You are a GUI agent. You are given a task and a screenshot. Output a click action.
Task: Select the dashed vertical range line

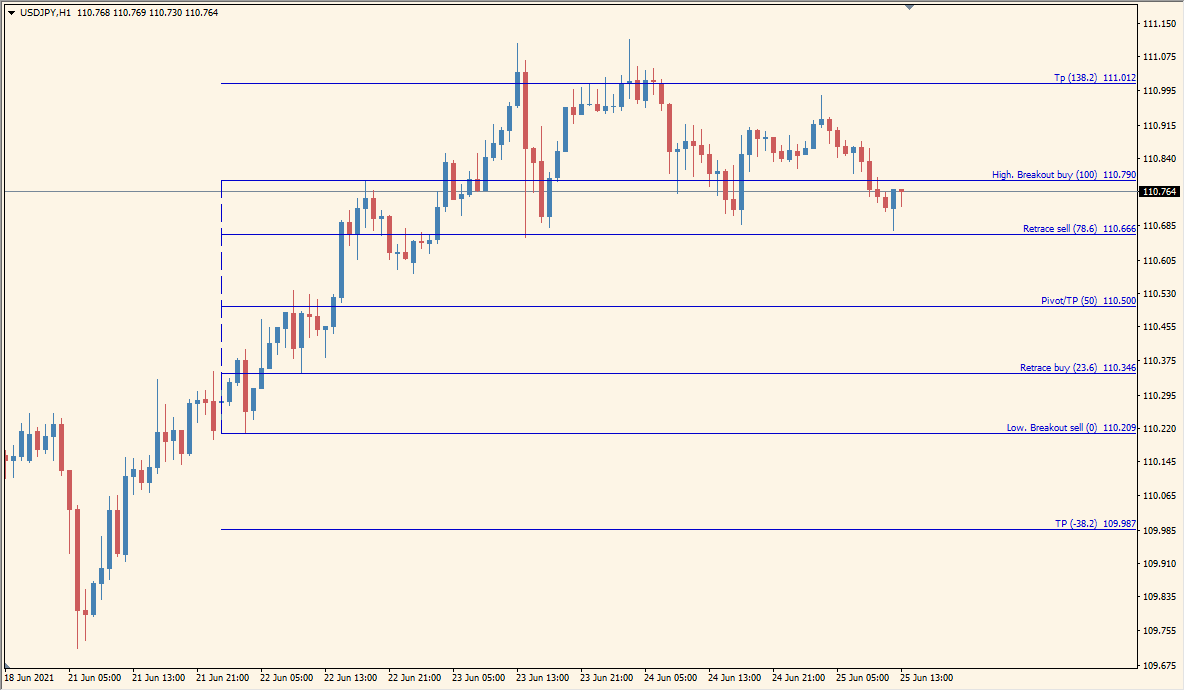221,307
